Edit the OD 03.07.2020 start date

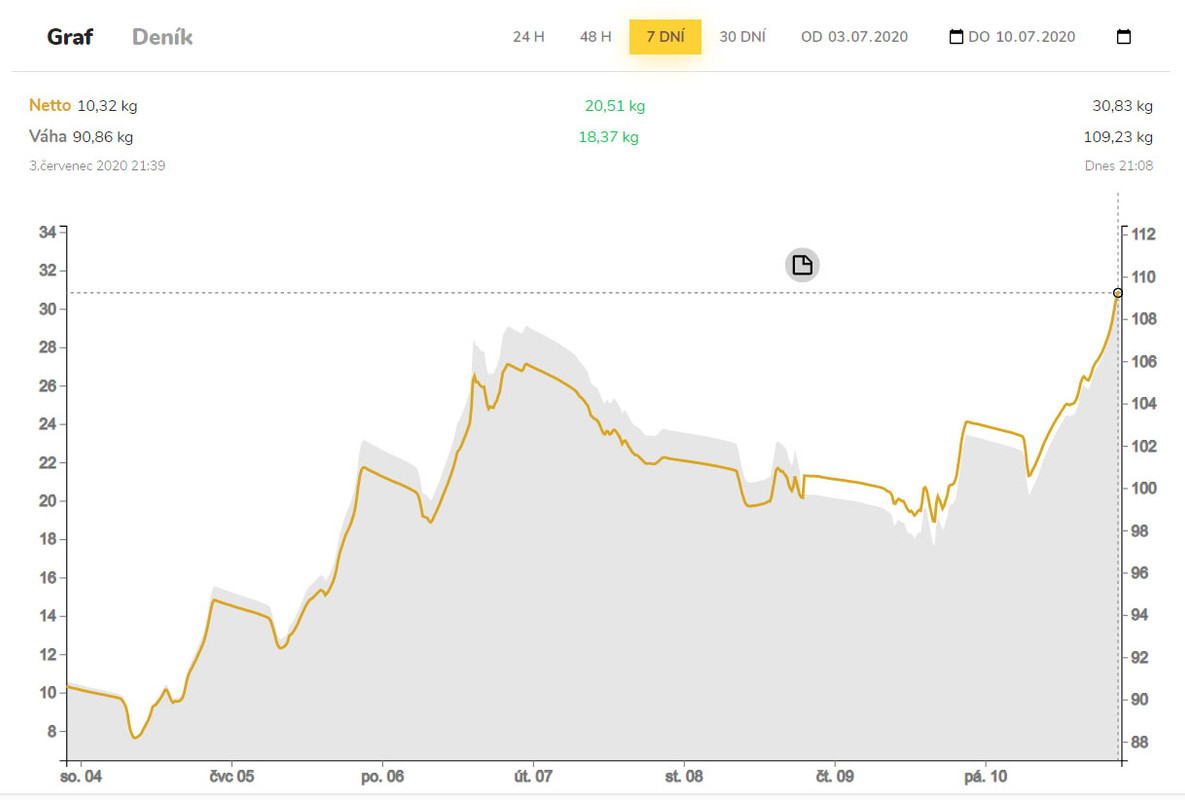pyautogui.click(x=854, y=37)
